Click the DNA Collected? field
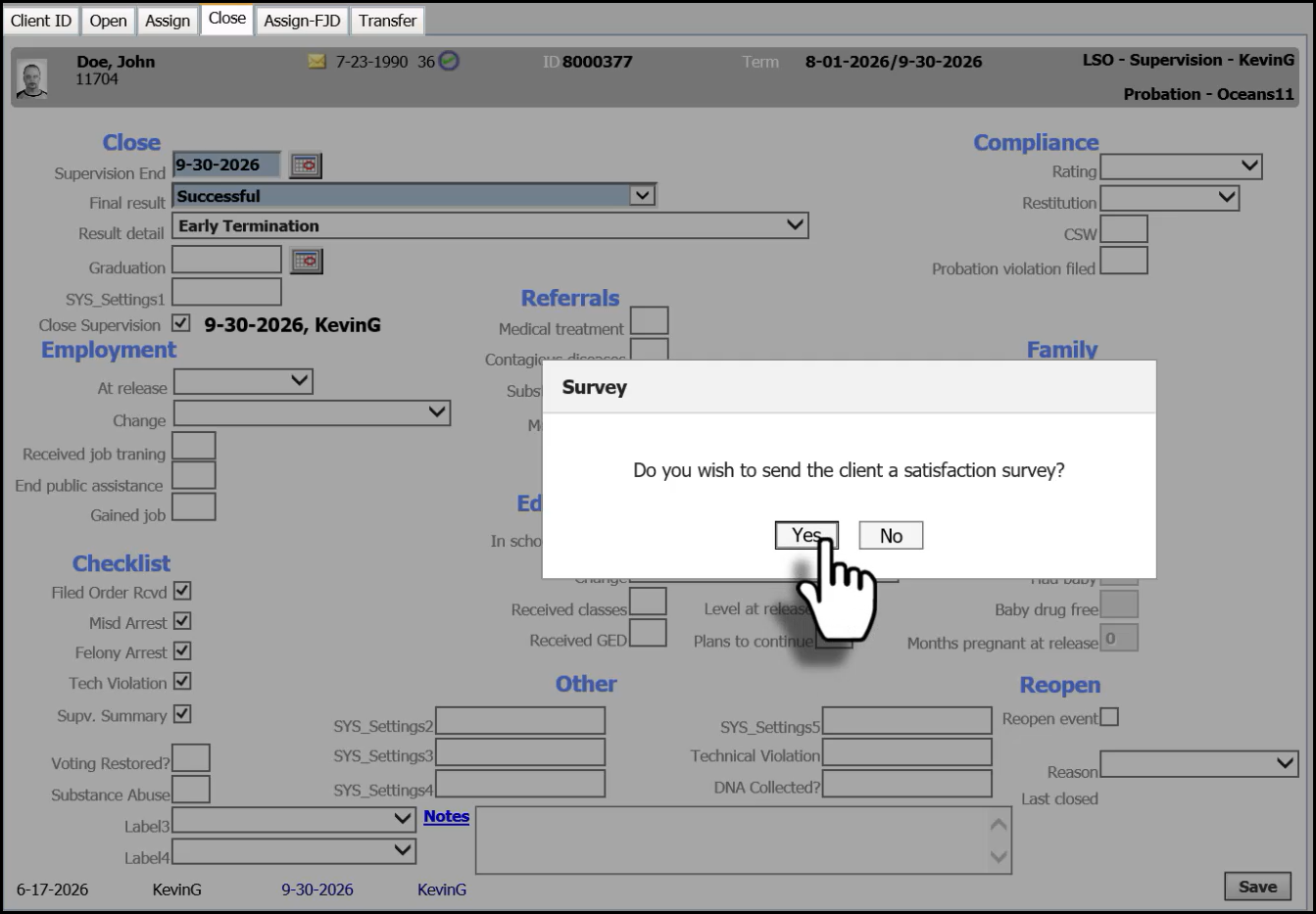The image size is (1316, 914). pos(907,783)
